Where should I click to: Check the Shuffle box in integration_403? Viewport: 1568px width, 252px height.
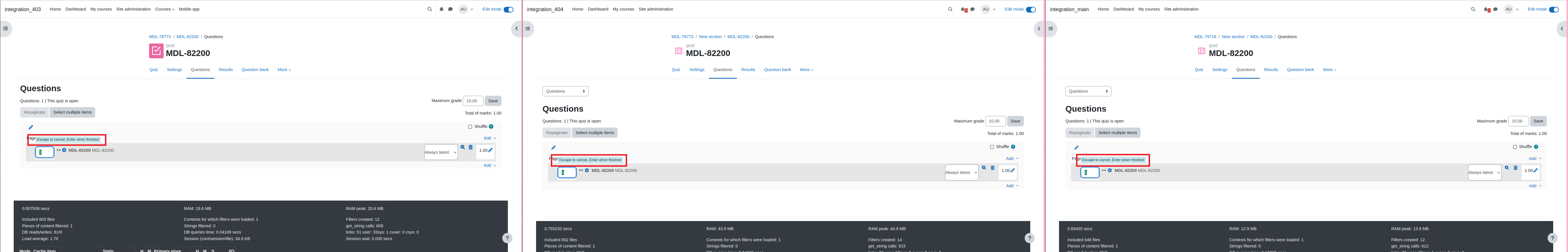click(x=470, y=127)
